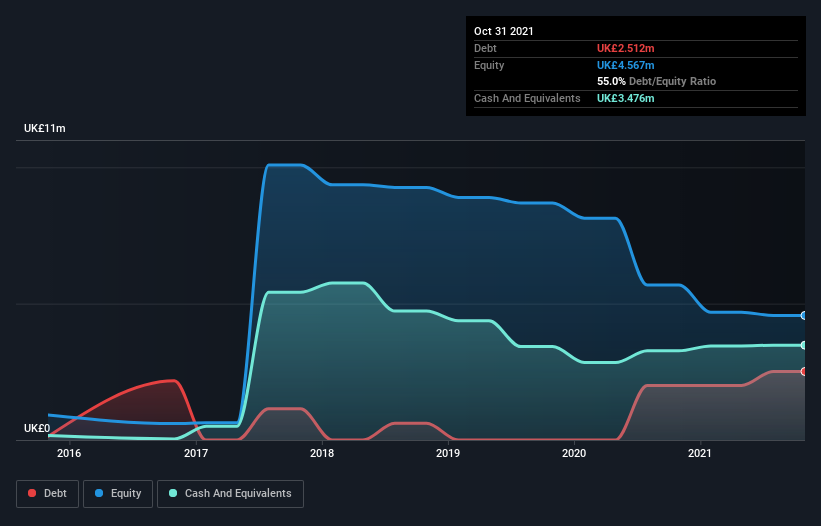The height and width of the screenshot is (526, 821).
Task: Click the blue Equity endpoint marker
Action: 804,316
